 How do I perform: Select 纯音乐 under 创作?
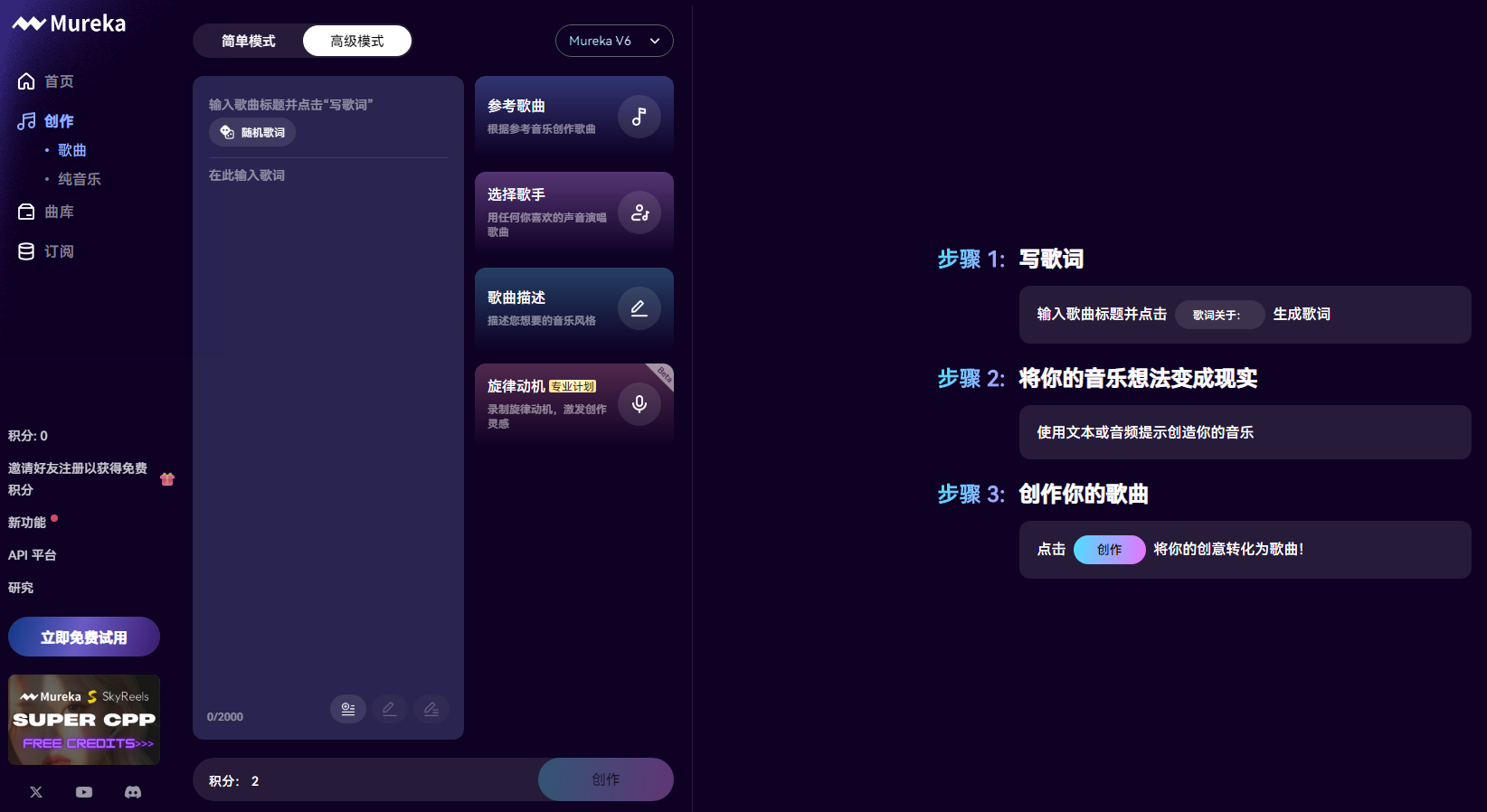coord(80,179)
